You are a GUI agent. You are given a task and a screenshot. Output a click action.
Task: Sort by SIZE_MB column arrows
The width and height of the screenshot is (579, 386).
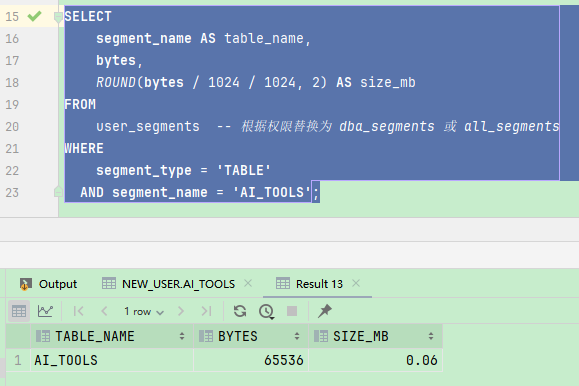point(431,336)
